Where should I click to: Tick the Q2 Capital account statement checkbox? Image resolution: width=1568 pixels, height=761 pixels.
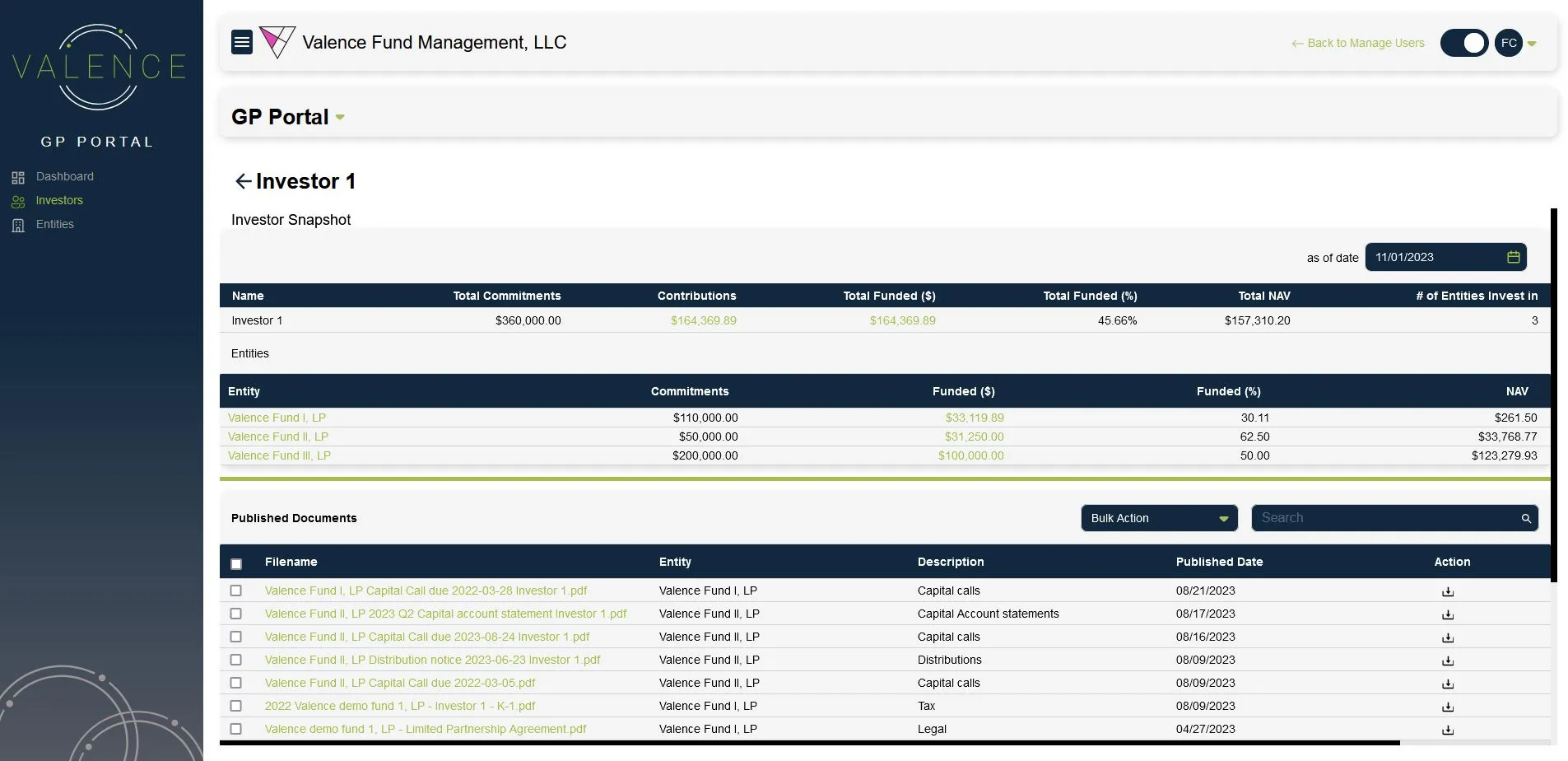click(236, 614)
